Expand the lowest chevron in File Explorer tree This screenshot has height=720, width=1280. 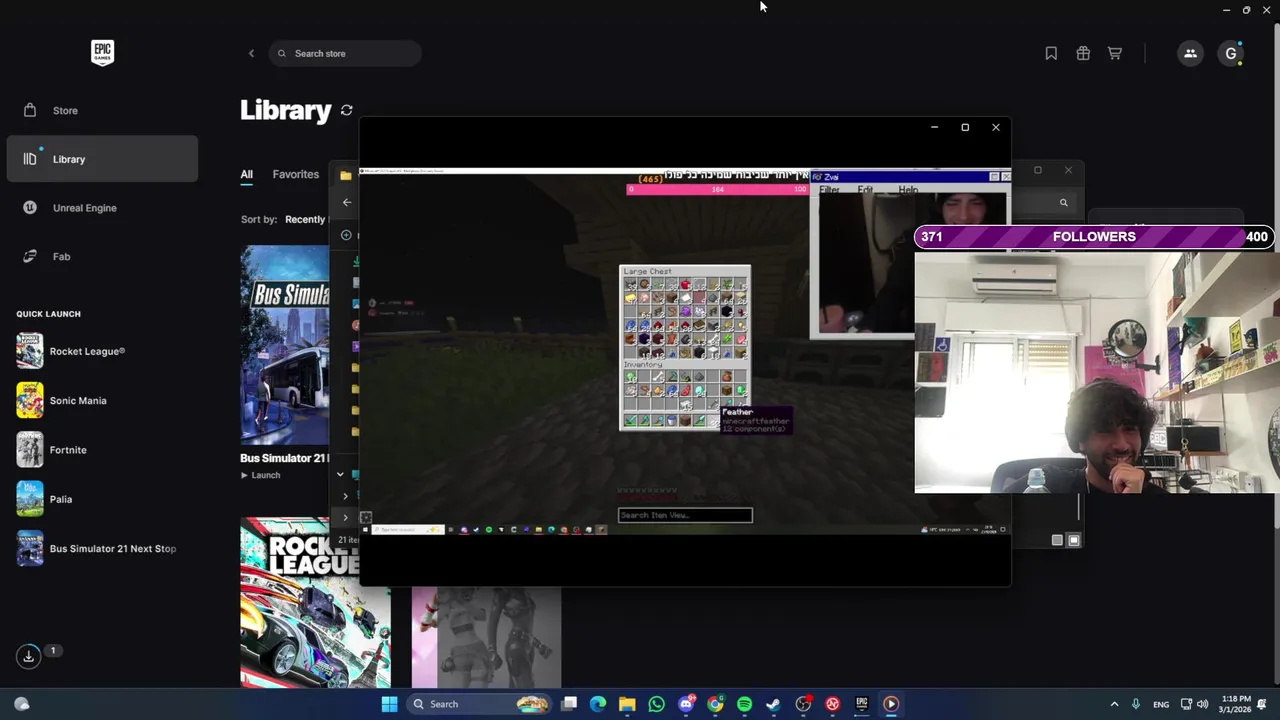tap(346, 518)
